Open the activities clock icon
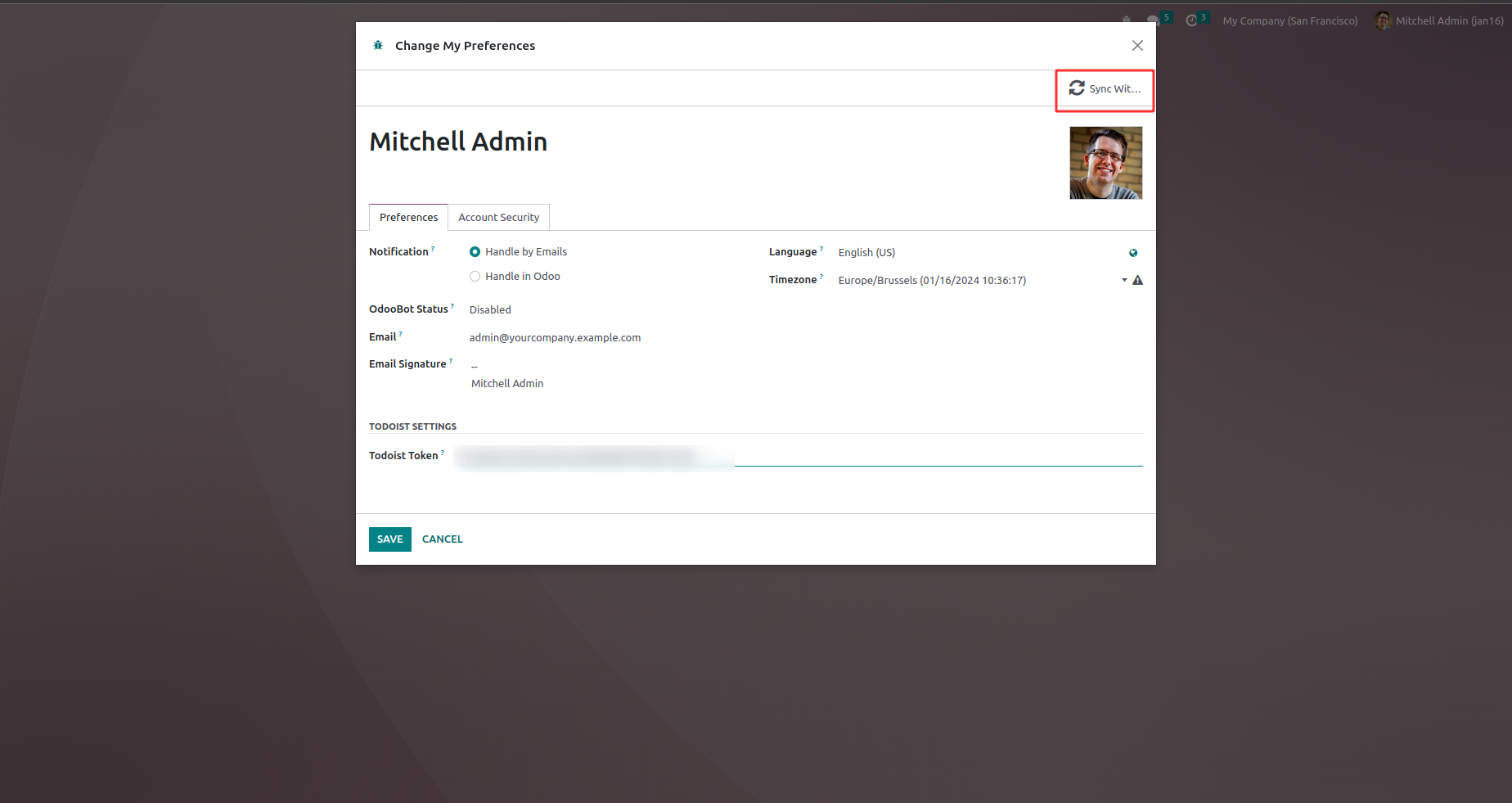Screen dimensions: 1512x803 pyautogui.click(x=1191, y=20)
